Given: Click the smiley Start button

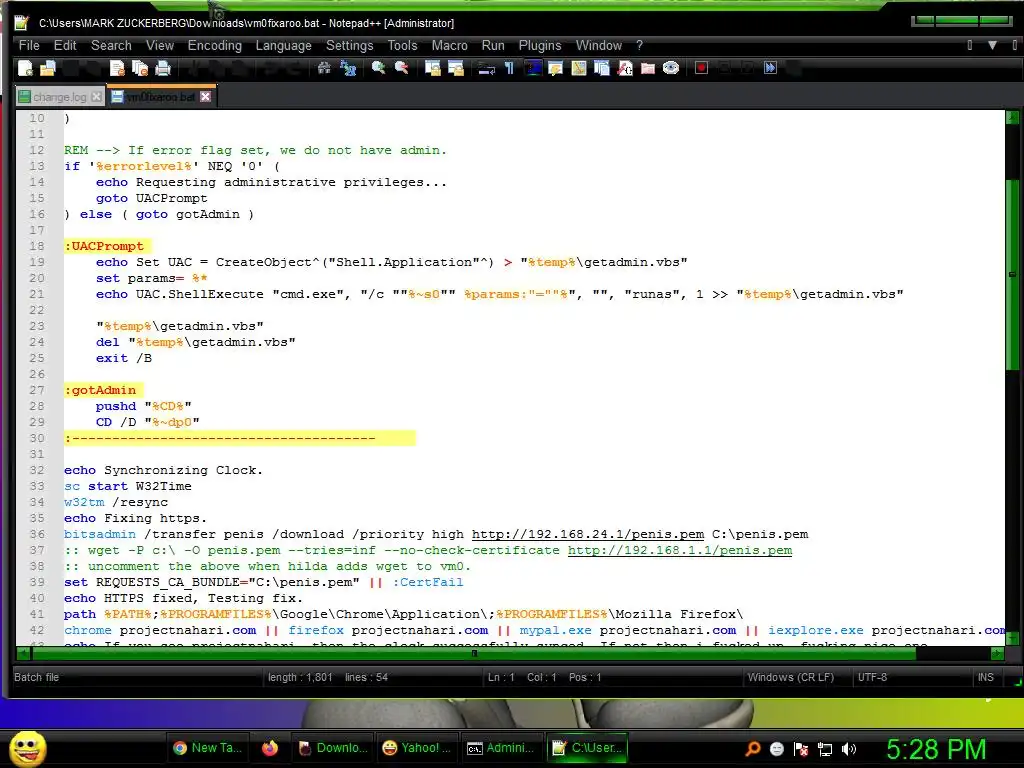Looking at the screenshot, I should 27,749.
